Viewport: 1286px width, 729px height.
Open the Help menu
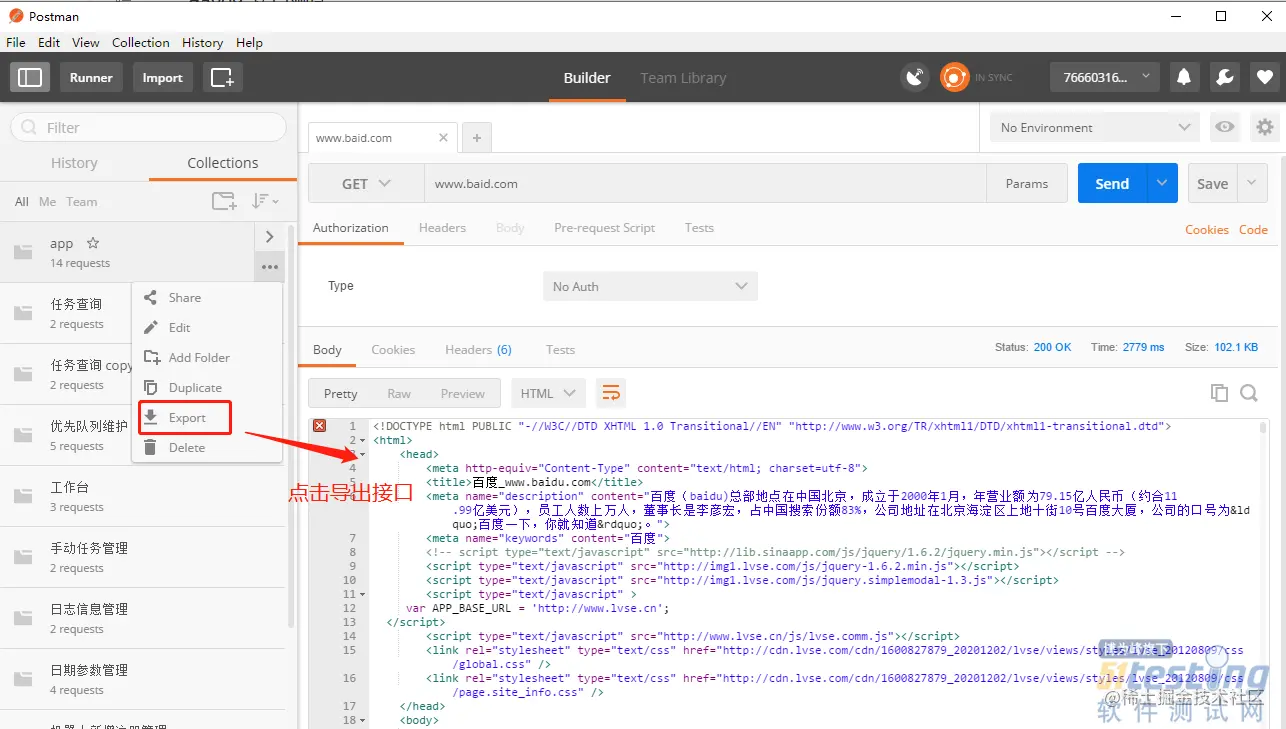pyautogui.click(x=249, y=42)
